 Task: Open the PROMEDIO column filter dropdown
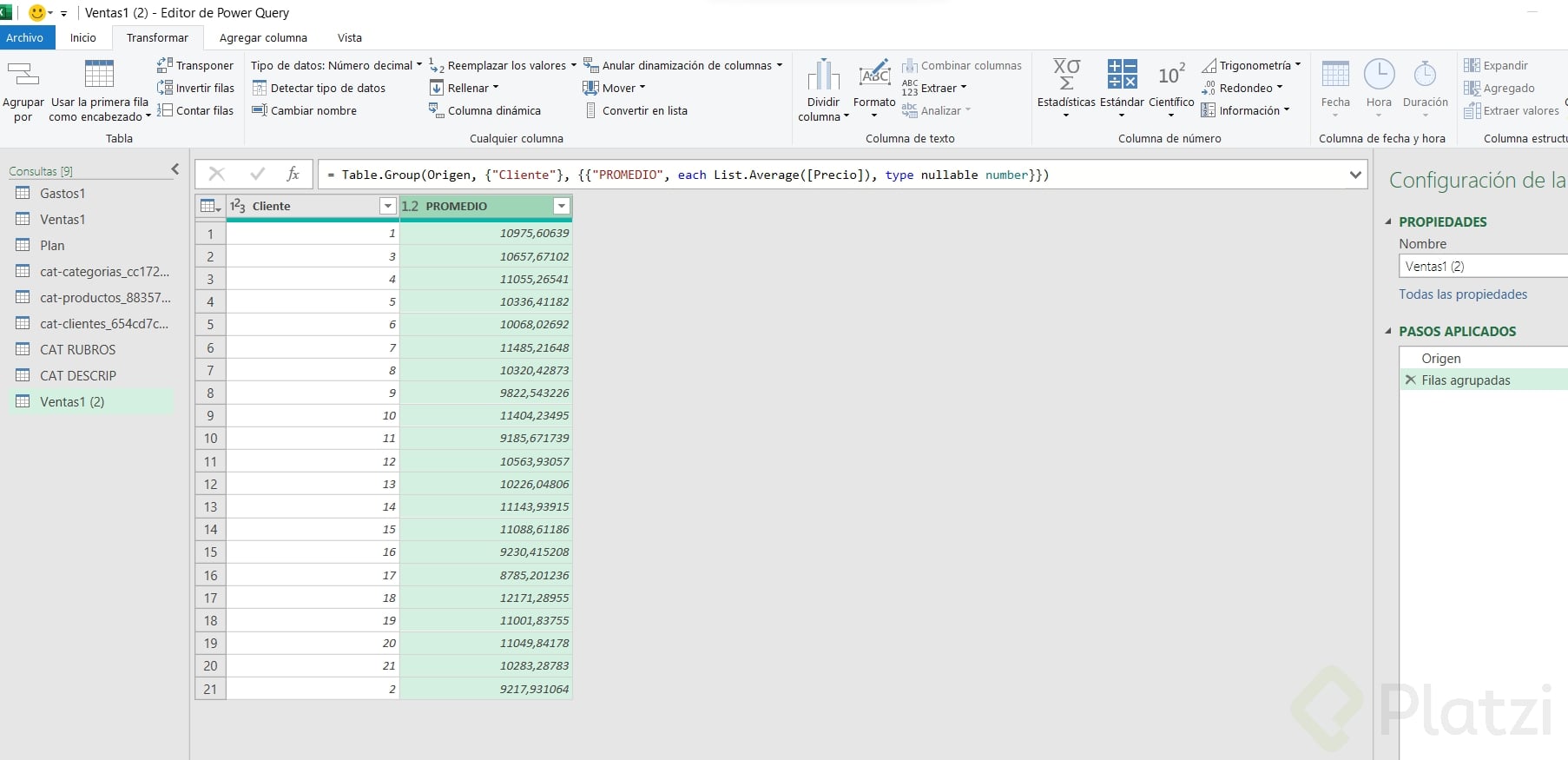562,206
